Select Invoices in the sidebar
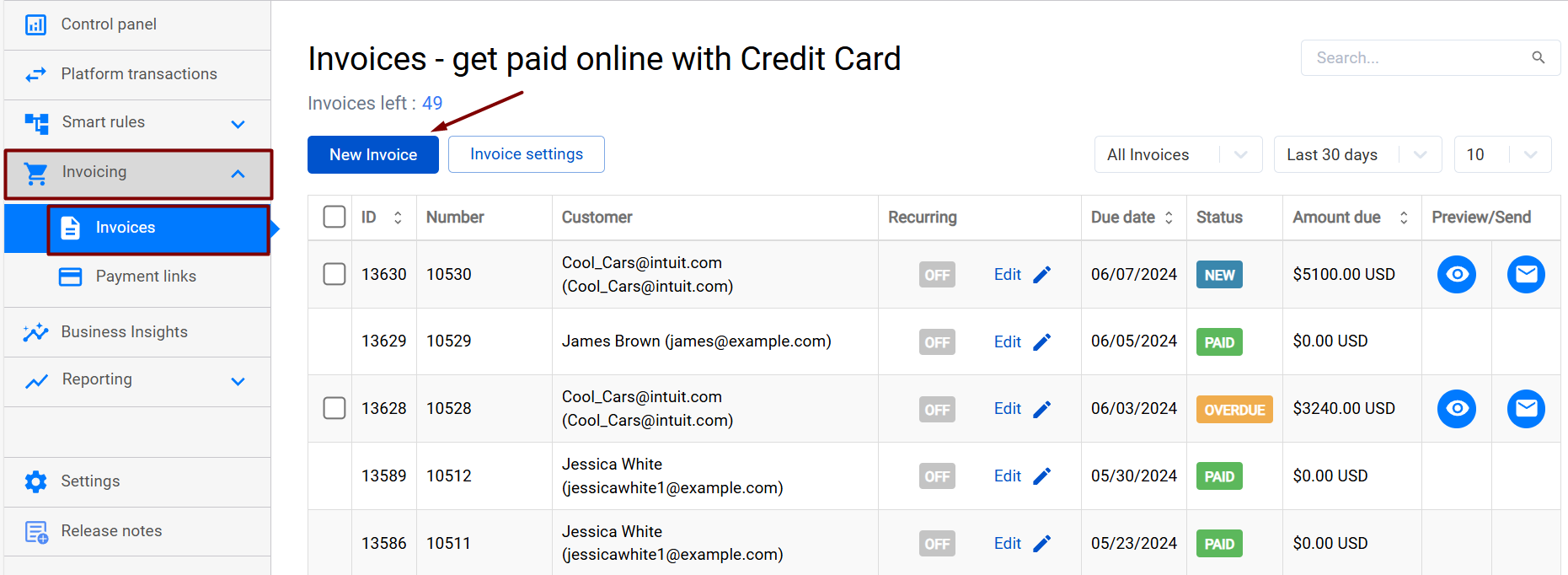This screenshot has height=575, width=1568. pos(158,228)
